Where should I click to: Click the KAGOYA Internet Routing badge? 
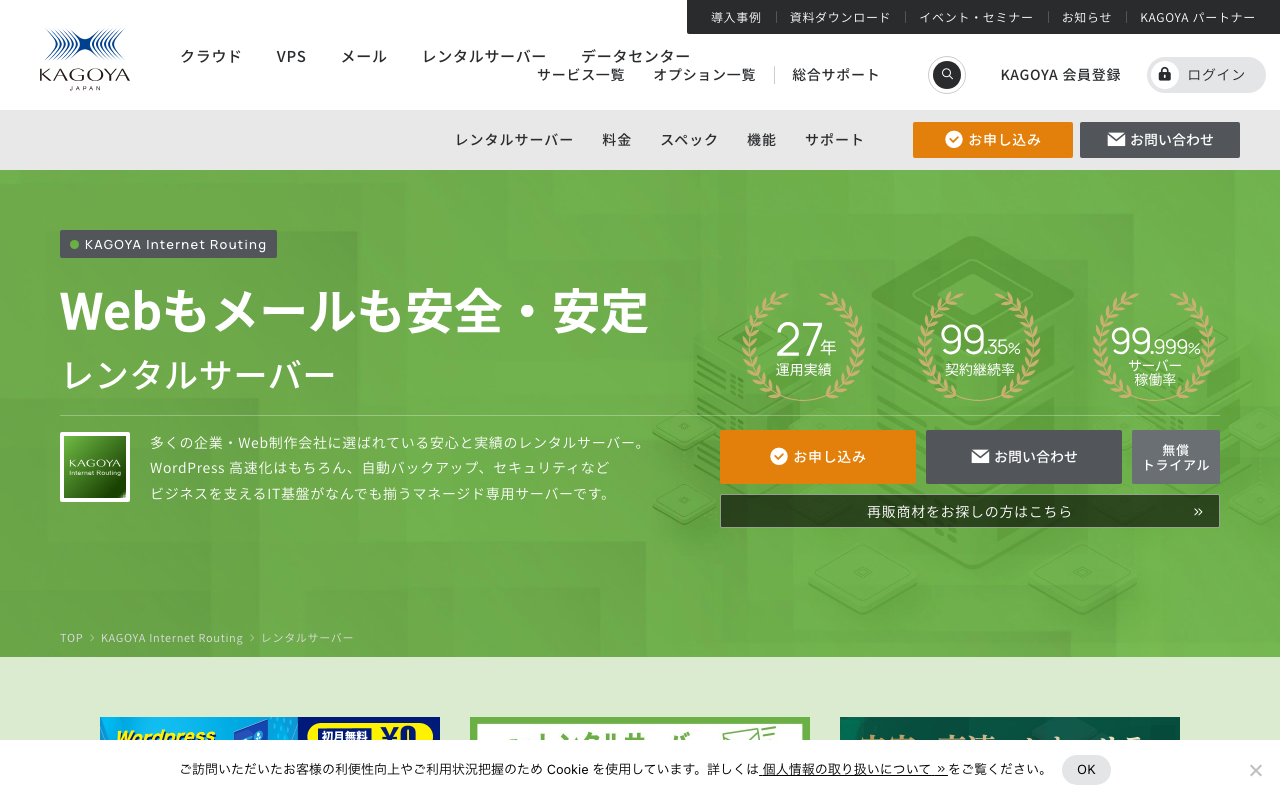coord(168,244)
